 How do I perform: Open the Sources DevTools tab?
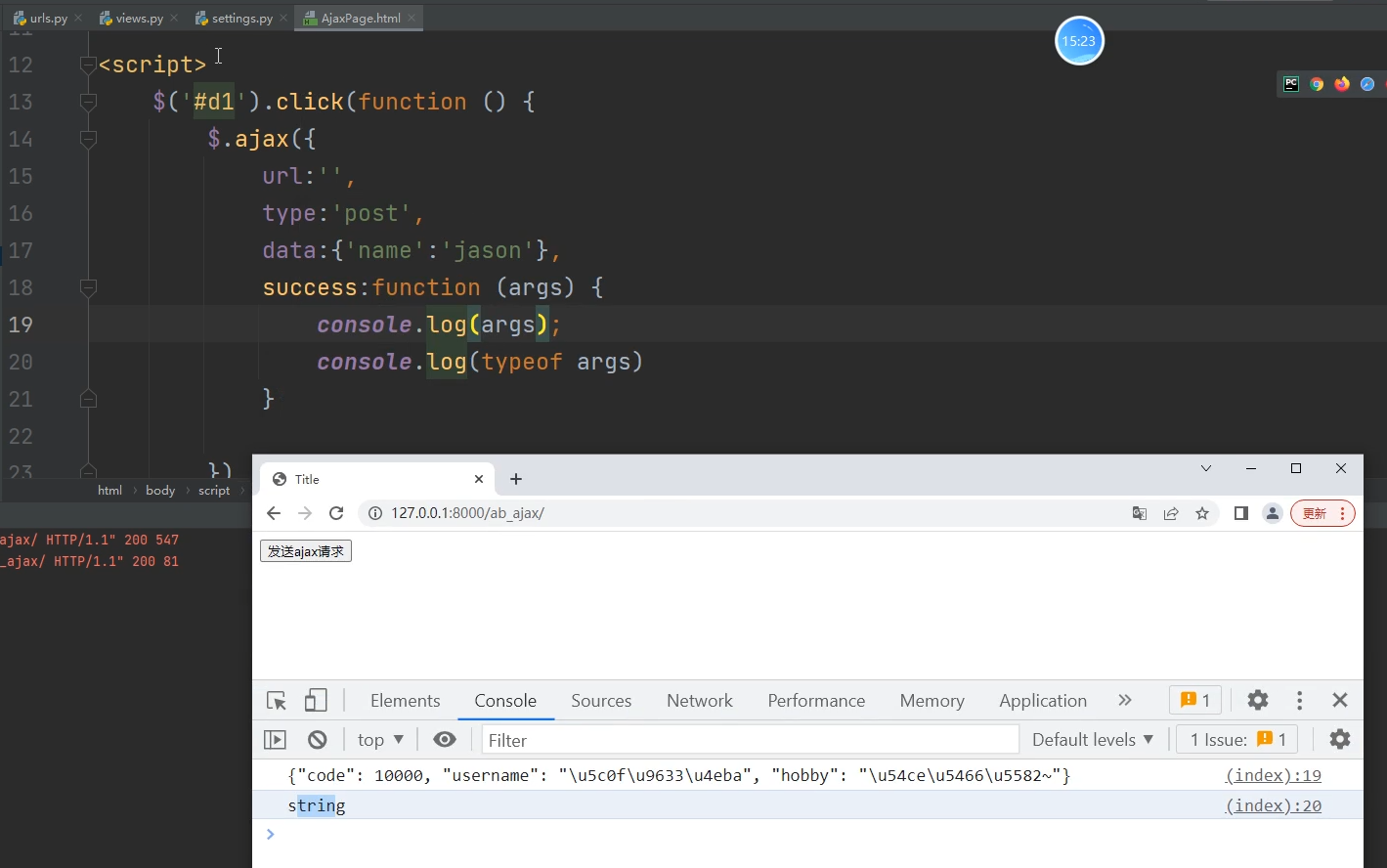(601, 701)
